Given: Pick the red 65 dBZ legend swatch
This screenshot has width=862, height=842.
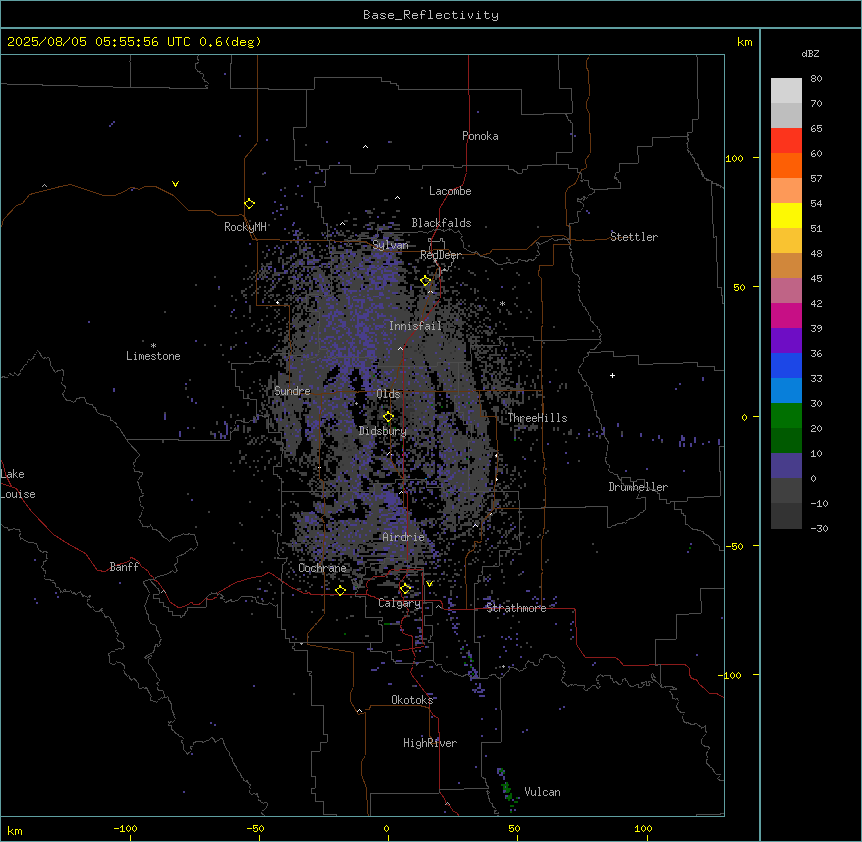Looking at the screenshot, I should 786,140.
